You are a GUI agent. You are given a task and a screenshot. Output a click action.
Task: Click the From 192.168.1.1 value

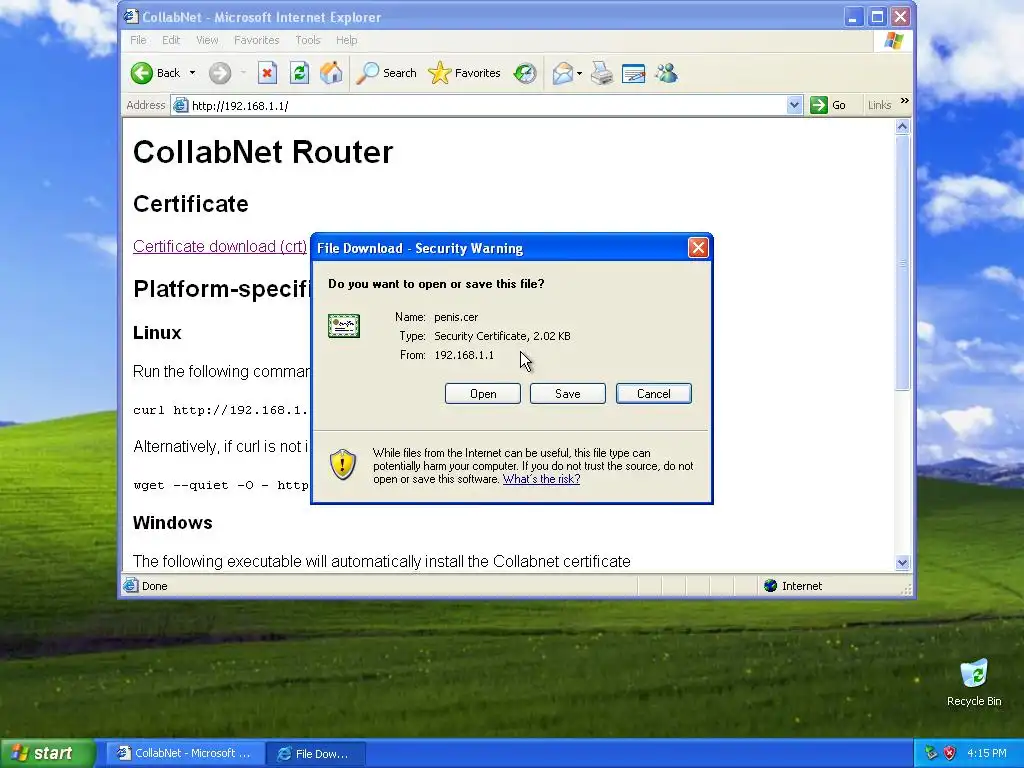pyautogui.click(x=464, y=355)
